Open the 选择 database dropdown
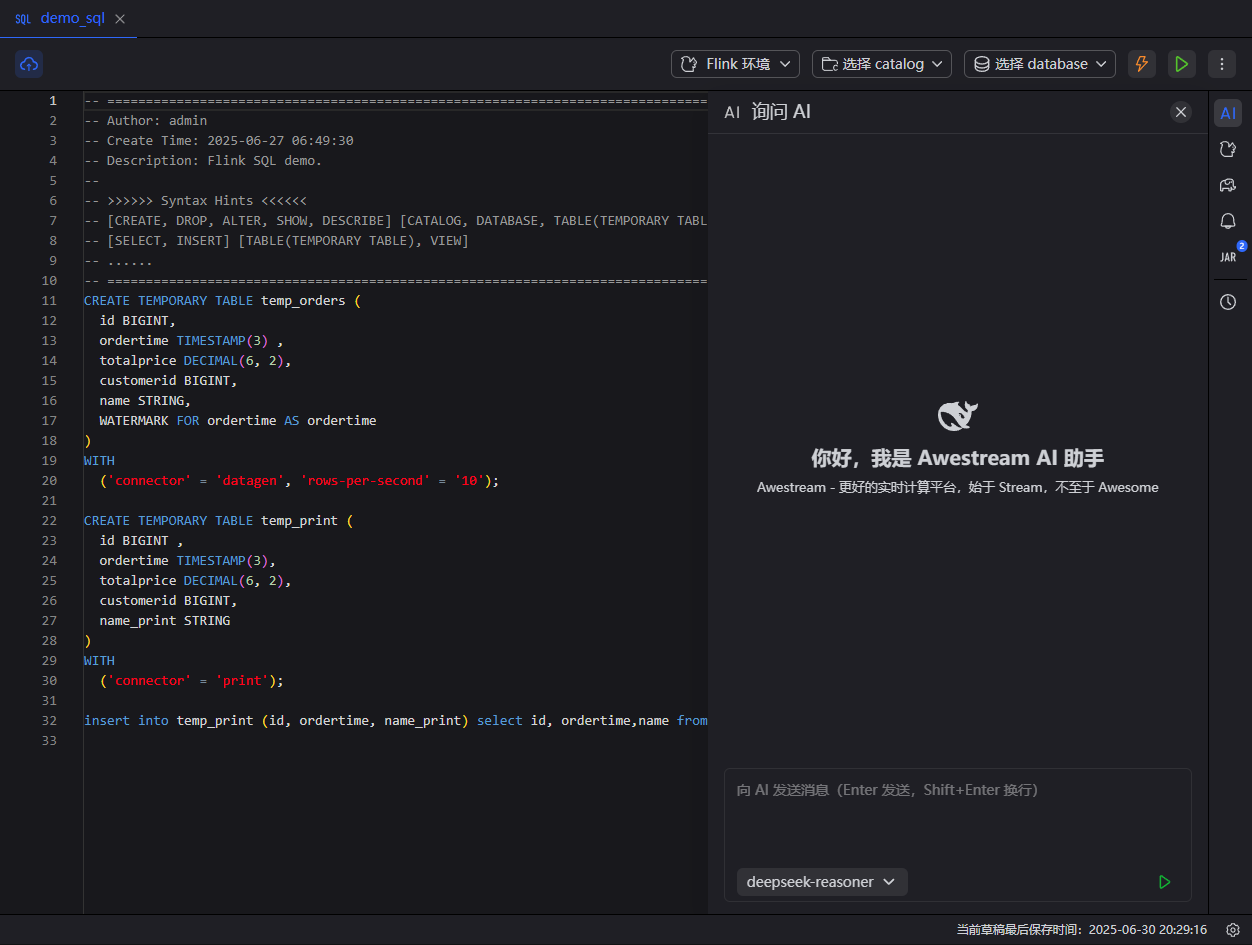The width and height of the screenshot is (1252, 945). (x=1040, y=64)
